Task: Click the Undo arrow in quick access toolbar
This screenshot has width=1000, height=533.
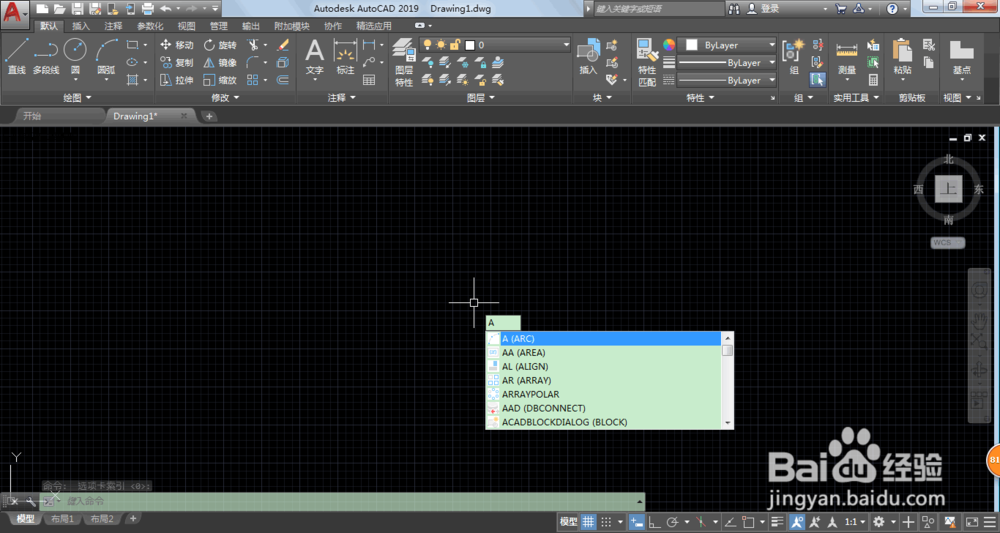Action: 165,9
